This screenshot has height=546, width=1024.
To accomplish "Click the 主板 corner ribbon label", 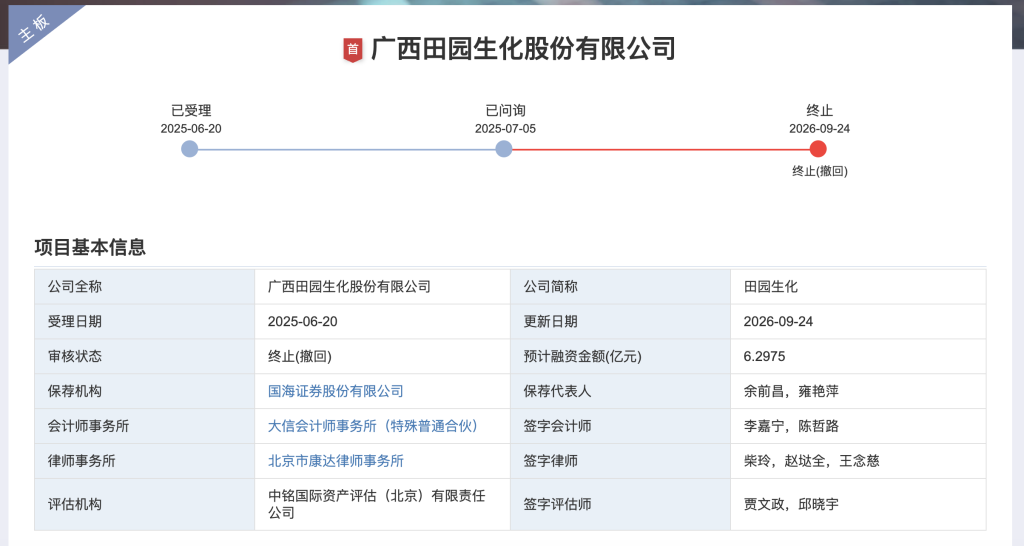I will tap(34, 28).
